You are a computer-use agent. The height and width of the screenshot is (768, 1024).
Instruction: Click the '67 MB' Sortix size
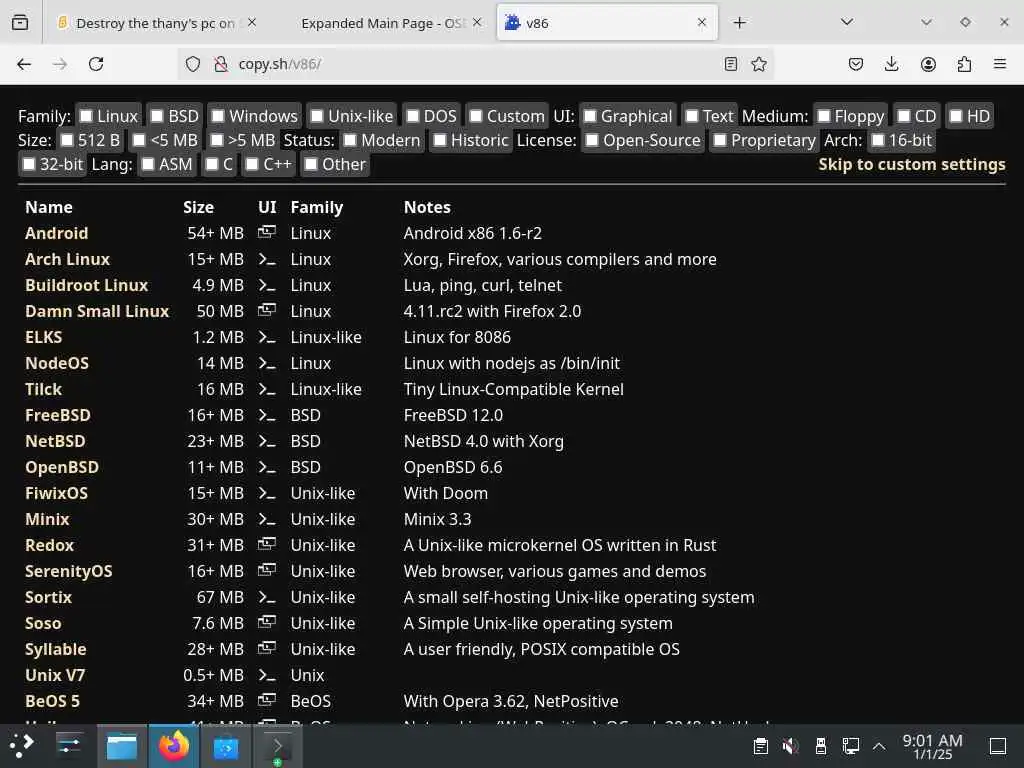click(220, 597)
